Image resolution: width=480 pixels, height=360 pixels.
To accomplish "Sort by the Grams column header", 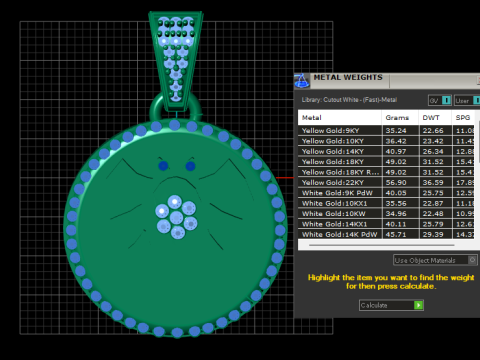I will click(x=400, y=118).
